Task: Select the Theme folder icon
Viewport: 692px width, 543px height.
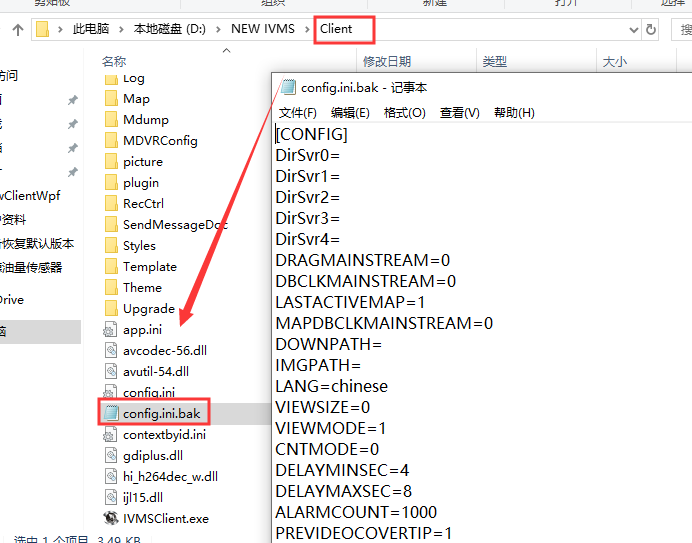Action: [111, 287]
